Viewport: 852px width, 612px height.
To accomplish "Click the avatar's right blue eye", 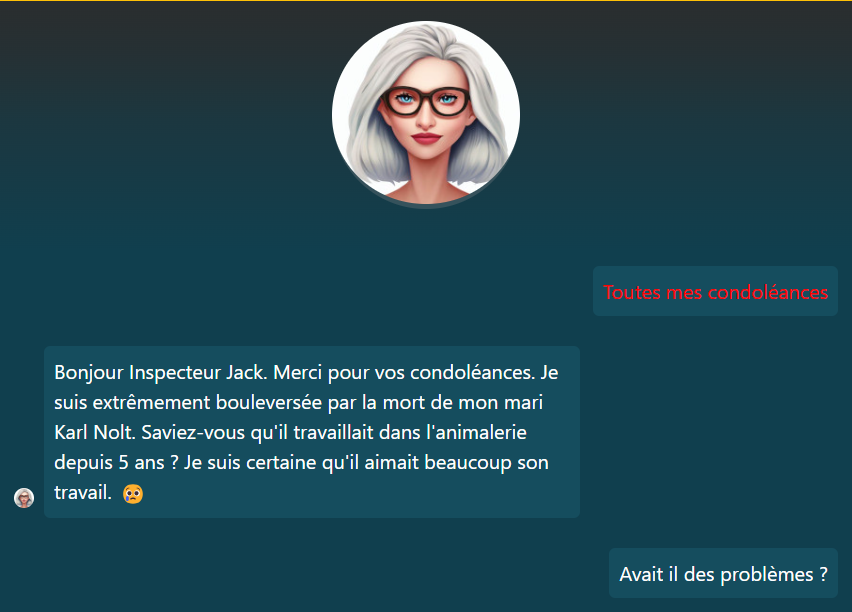I will pyautogui.click(x=447, y=99).
